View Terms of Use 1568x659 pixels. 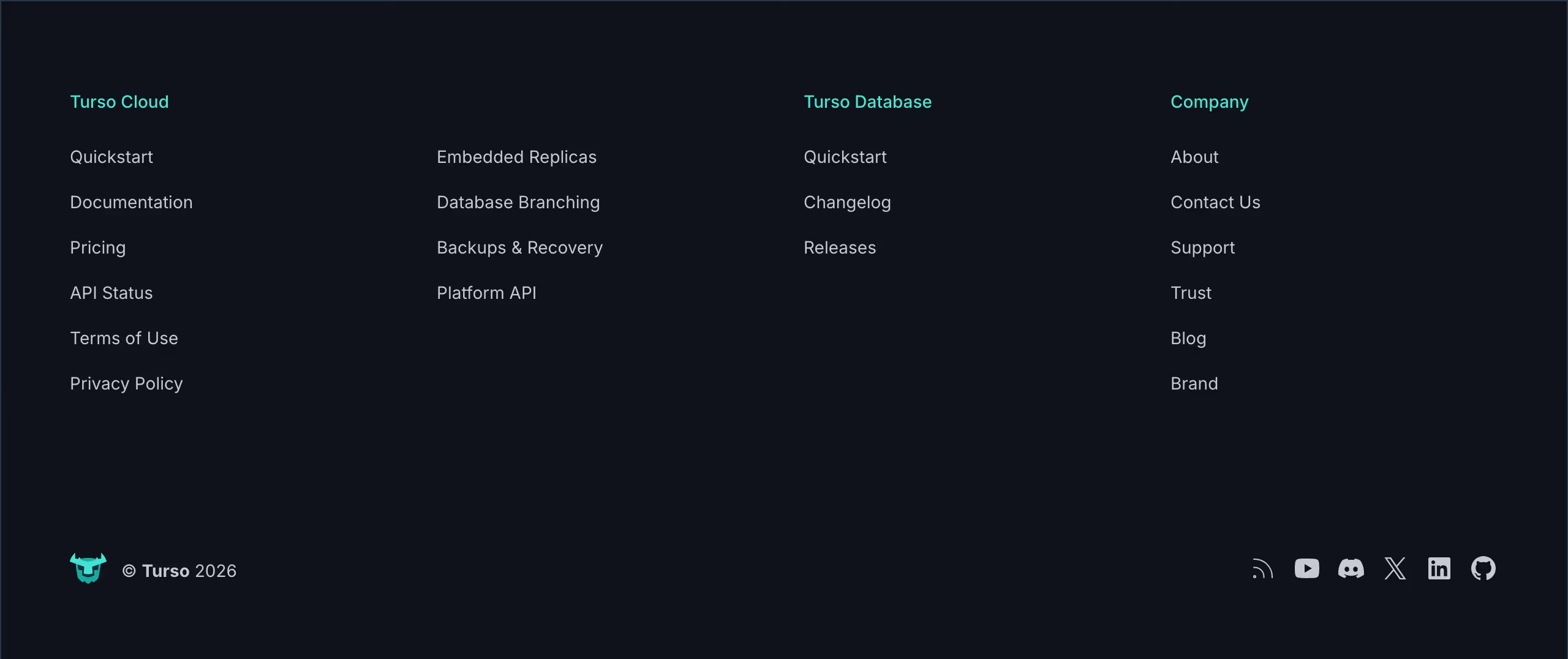(124, 339)
